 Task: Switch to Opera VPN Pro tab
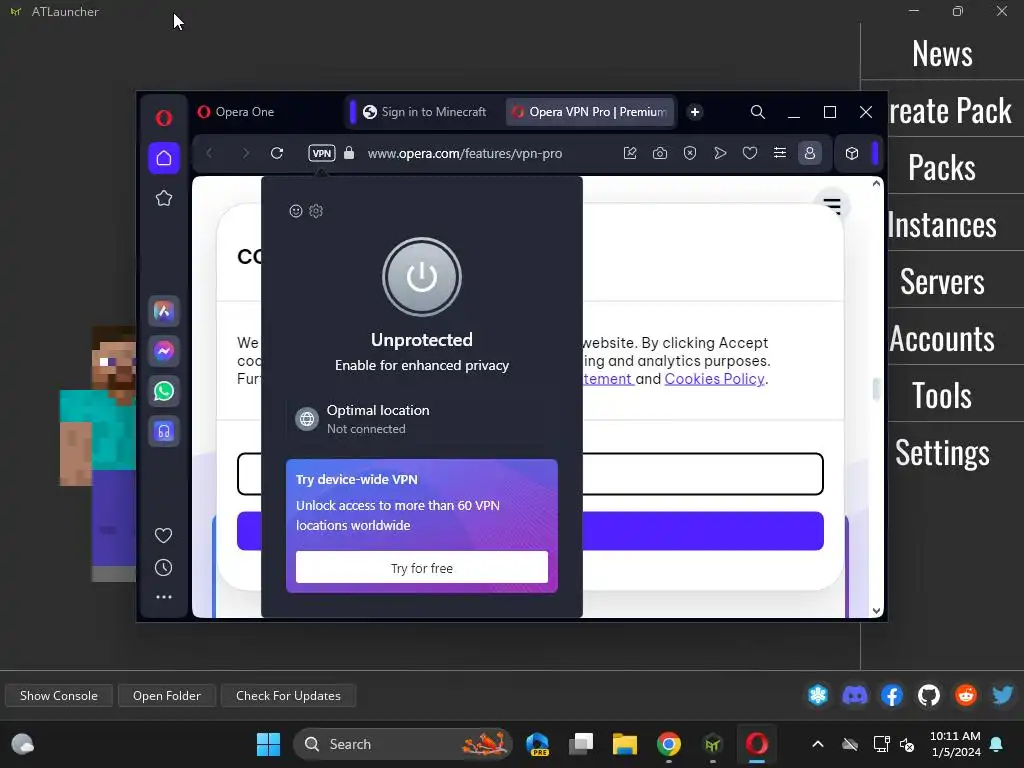pos(590,112)
